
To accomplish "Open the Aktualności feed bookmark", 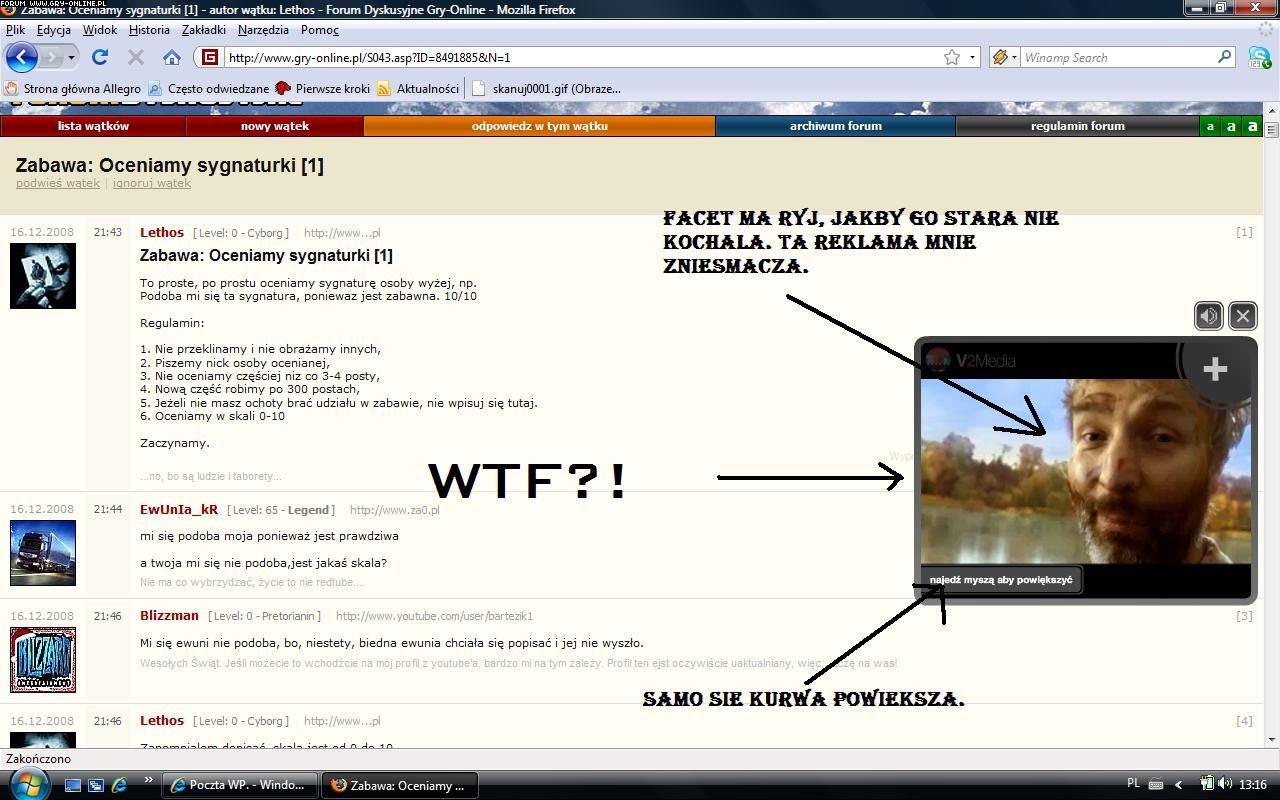I will pyautogui.click(x=418, y=88).
